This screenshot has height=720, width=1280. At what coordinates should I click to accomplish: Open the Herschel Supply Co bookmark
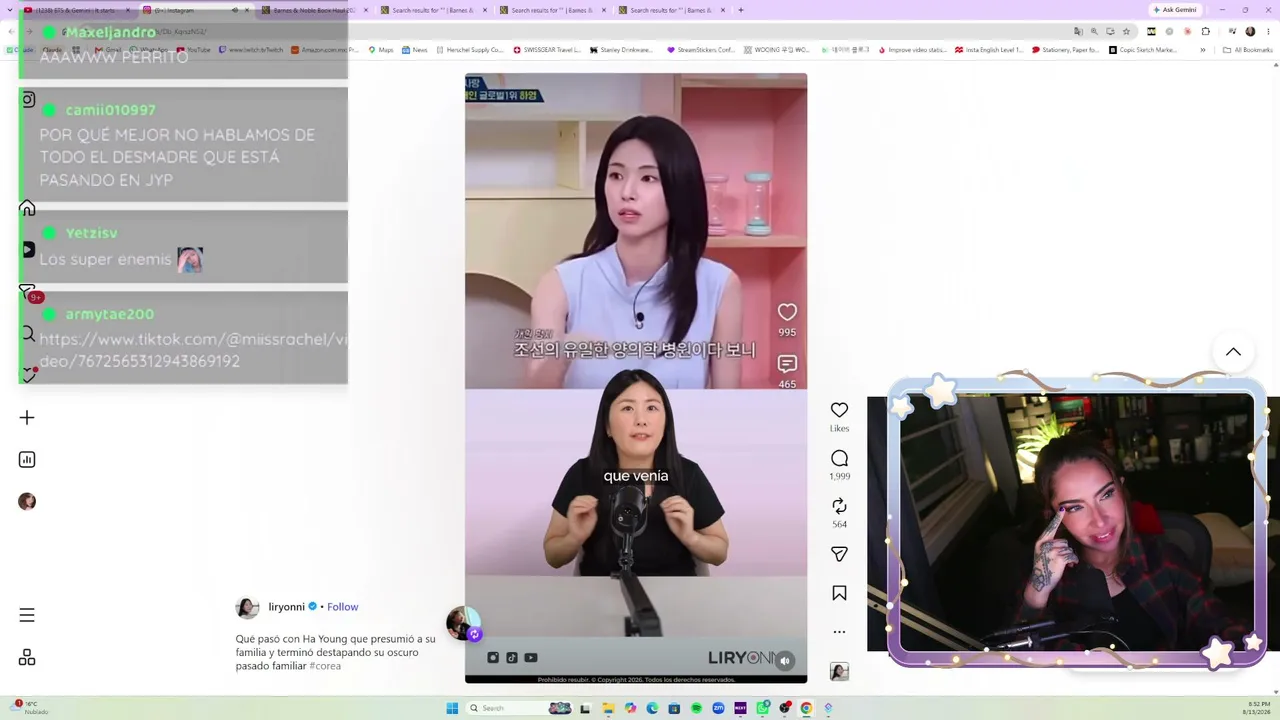(x=469, y=50)
